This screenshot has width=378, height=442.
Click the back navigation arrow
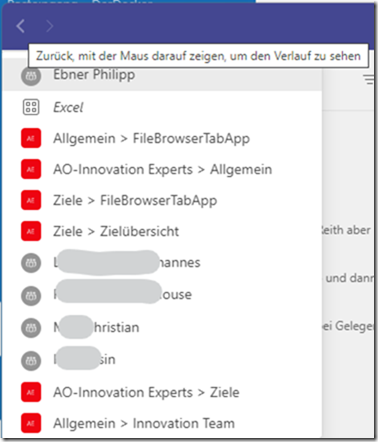(x=21, y=26)
